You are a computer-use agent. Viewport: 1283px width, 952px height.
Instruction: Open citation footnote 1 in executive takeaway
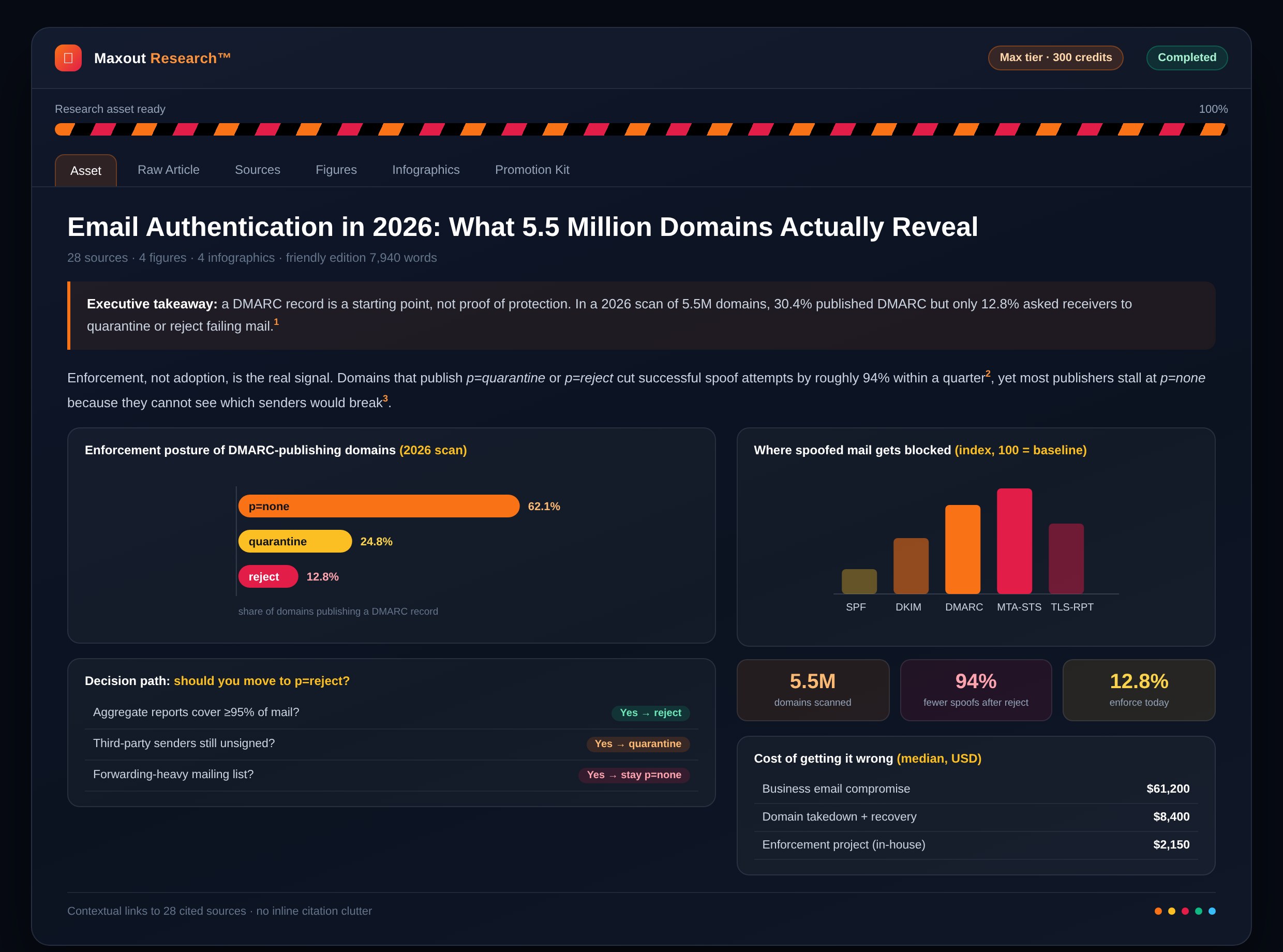pyautogui.click(x=276, y=322)
